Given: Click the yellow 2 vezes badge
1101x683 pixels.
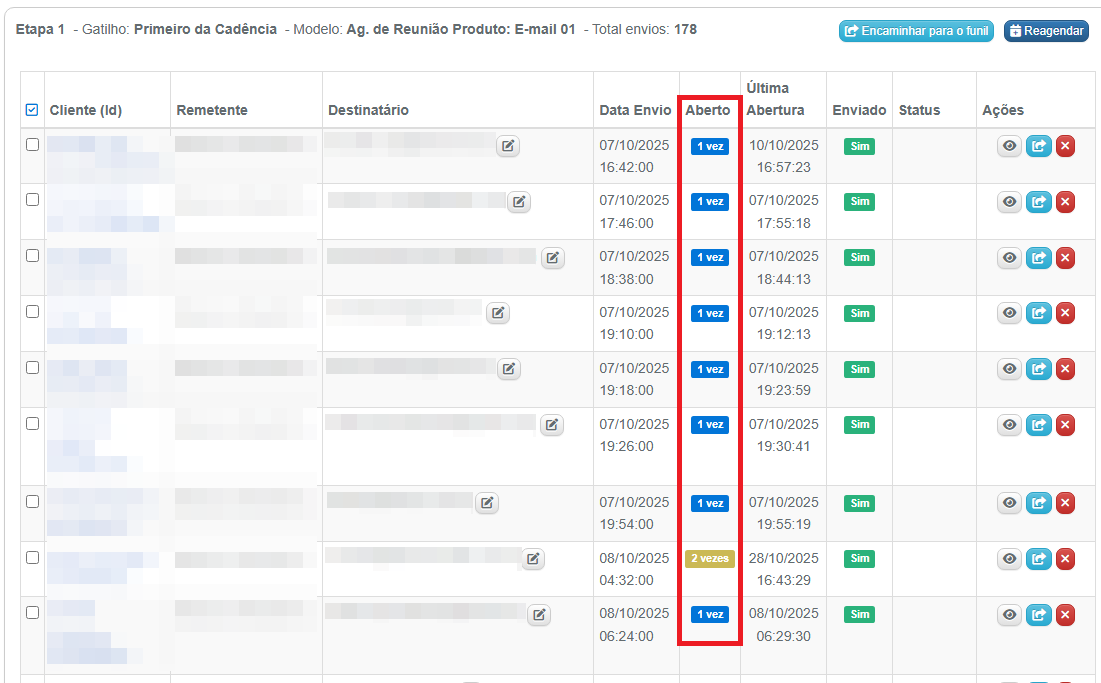Looking at the screenshot, I should (709, 559).
